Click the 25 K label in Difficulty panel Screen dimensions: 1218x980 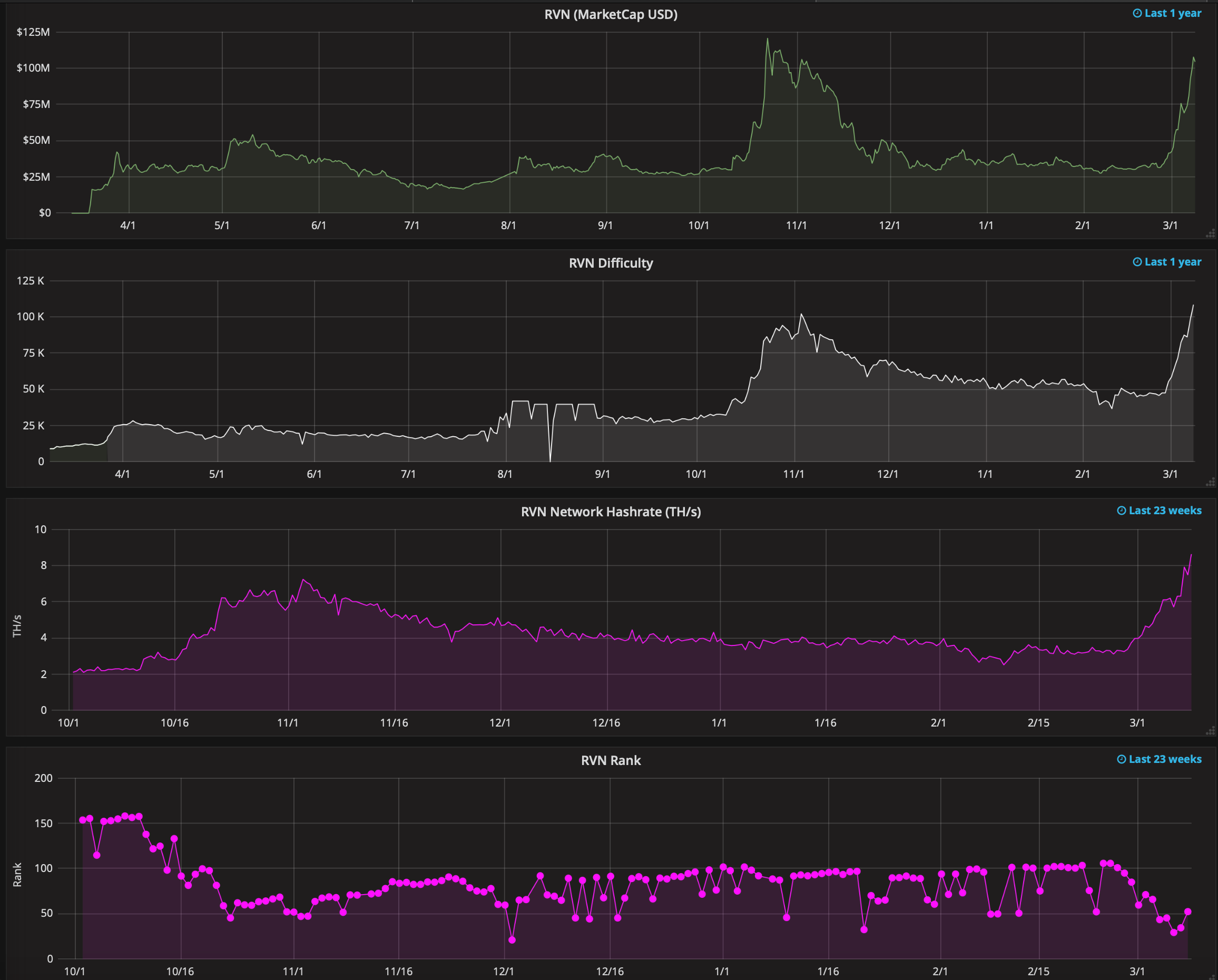click(x=33, y=426)
